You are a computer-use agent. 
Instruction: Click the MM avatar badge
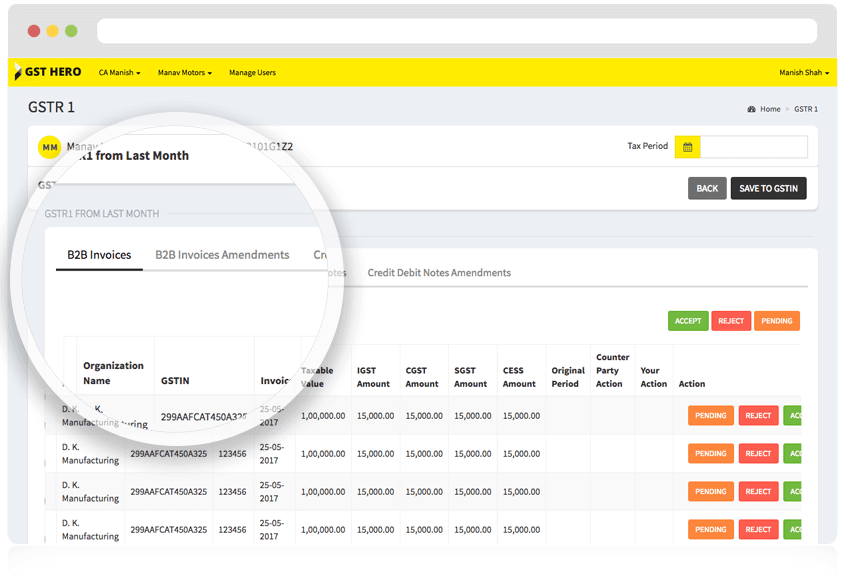[50, 147]
